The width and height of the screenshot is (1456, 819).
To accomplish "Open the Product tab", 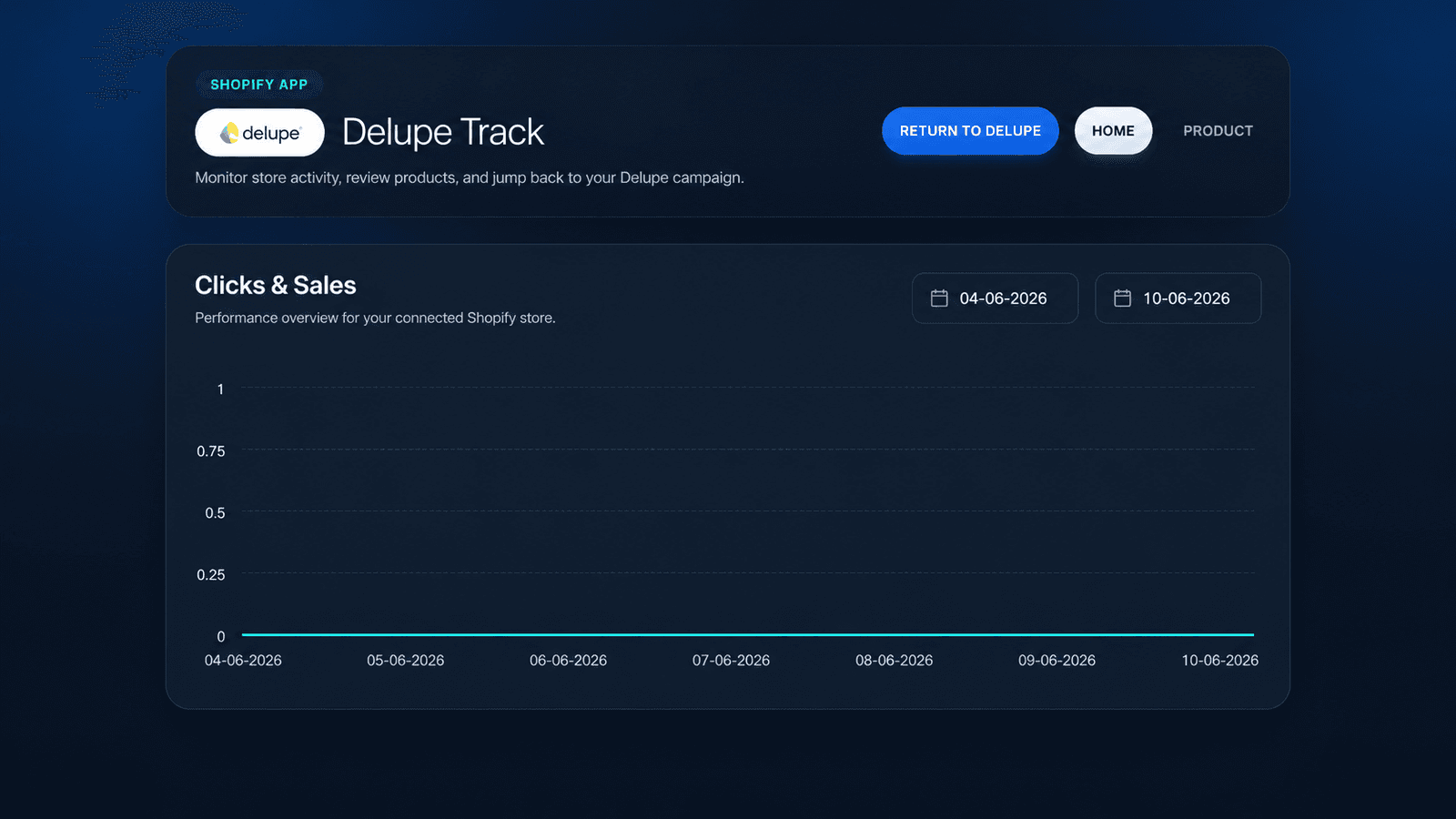I will click(1218, 131).
